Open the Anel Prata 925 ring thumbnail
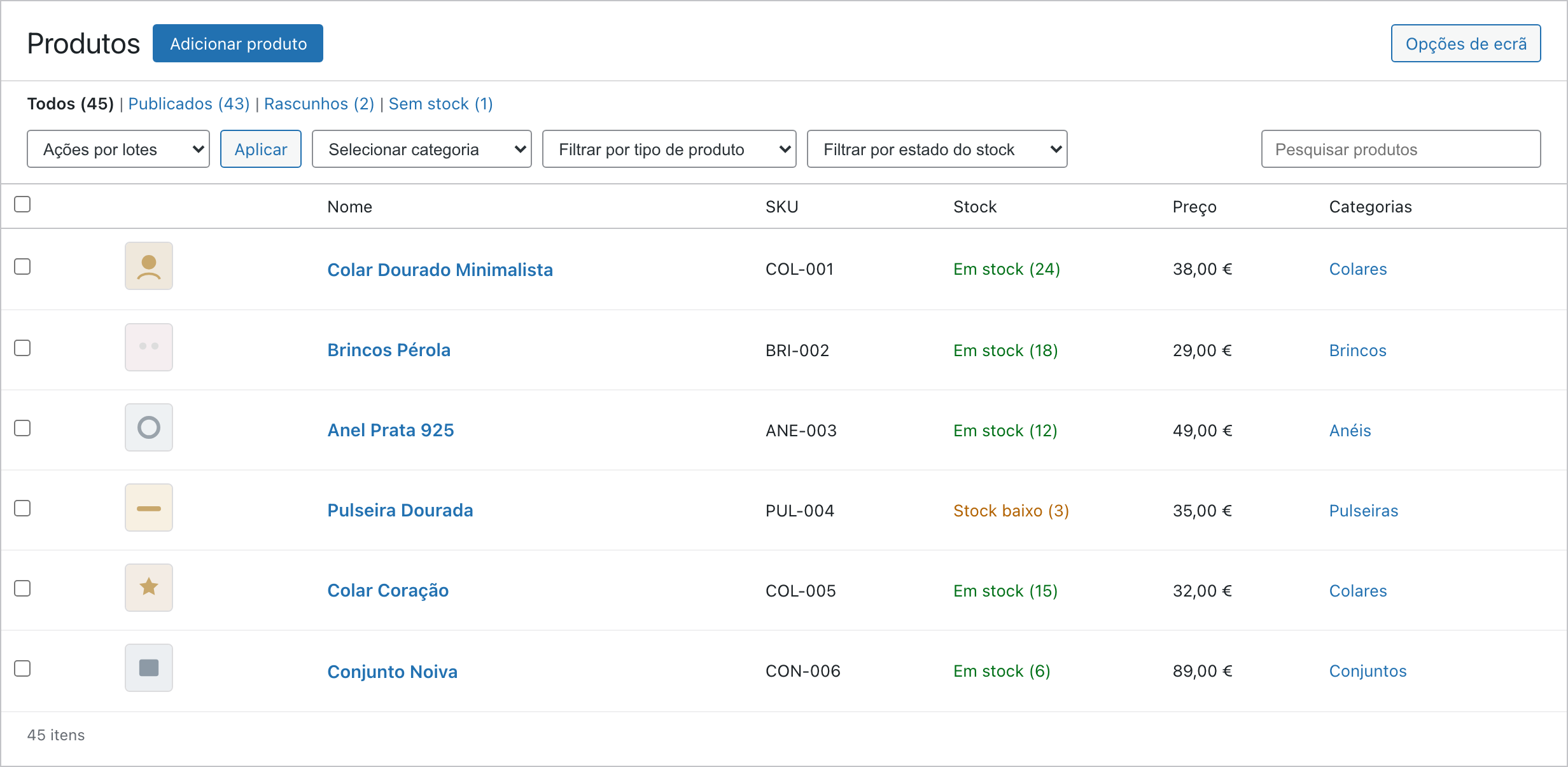 [x=149, y=427]
